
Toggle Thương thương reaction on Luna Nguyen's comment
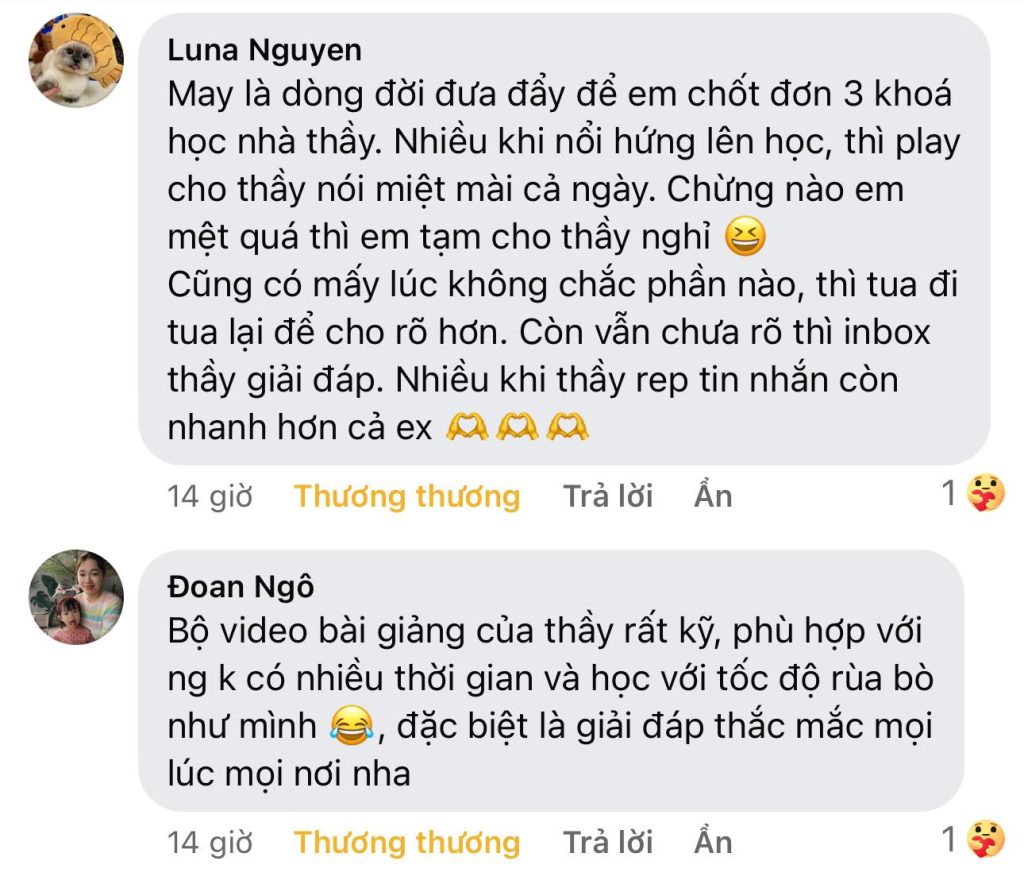coord(407,496)
